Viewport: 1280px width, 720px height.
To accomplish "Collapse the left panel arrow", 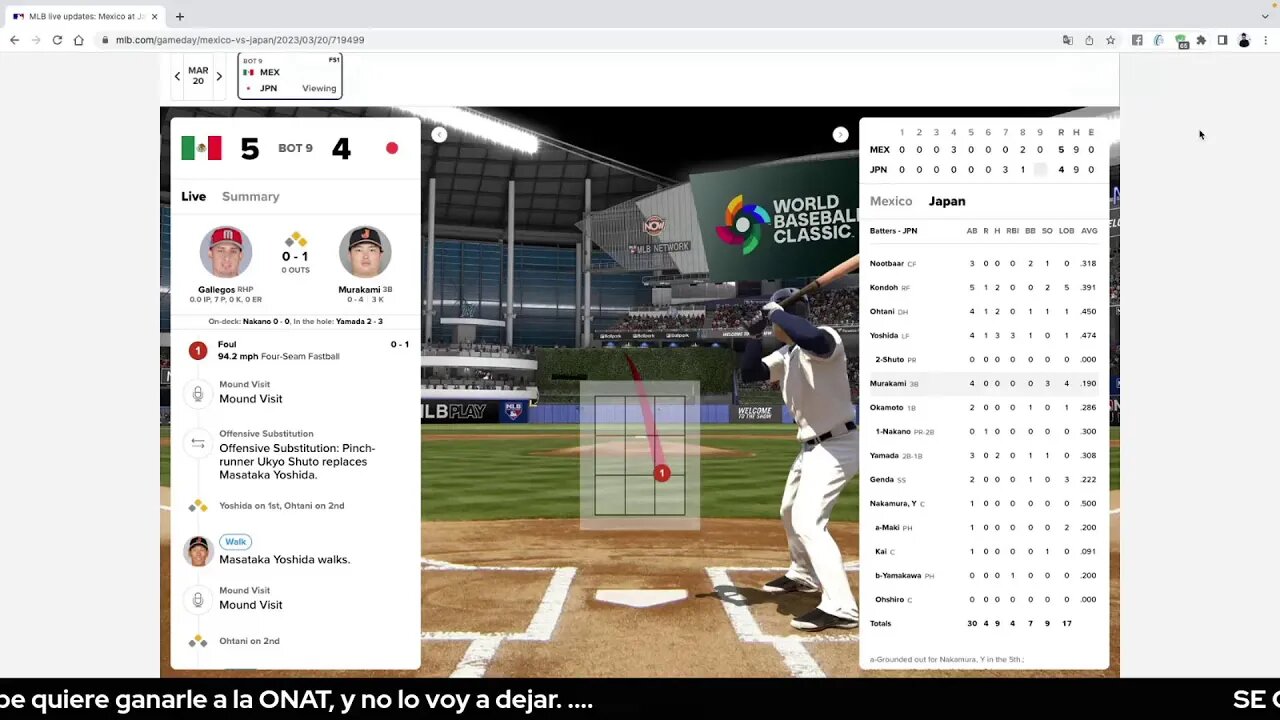I will 439,134.
